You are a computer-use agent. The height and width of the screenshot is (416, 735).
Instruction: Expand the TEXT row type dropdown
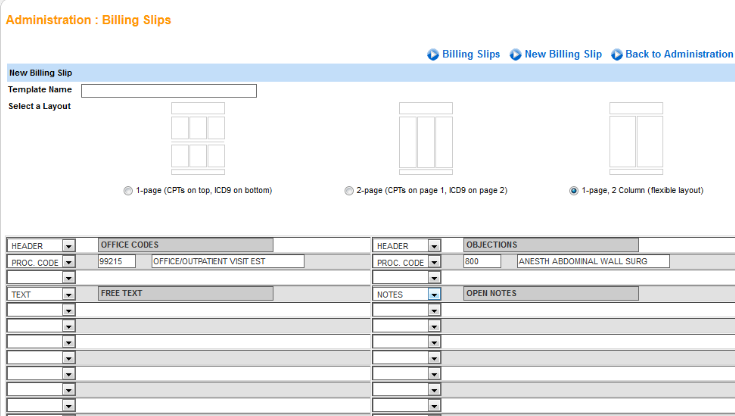68,295
